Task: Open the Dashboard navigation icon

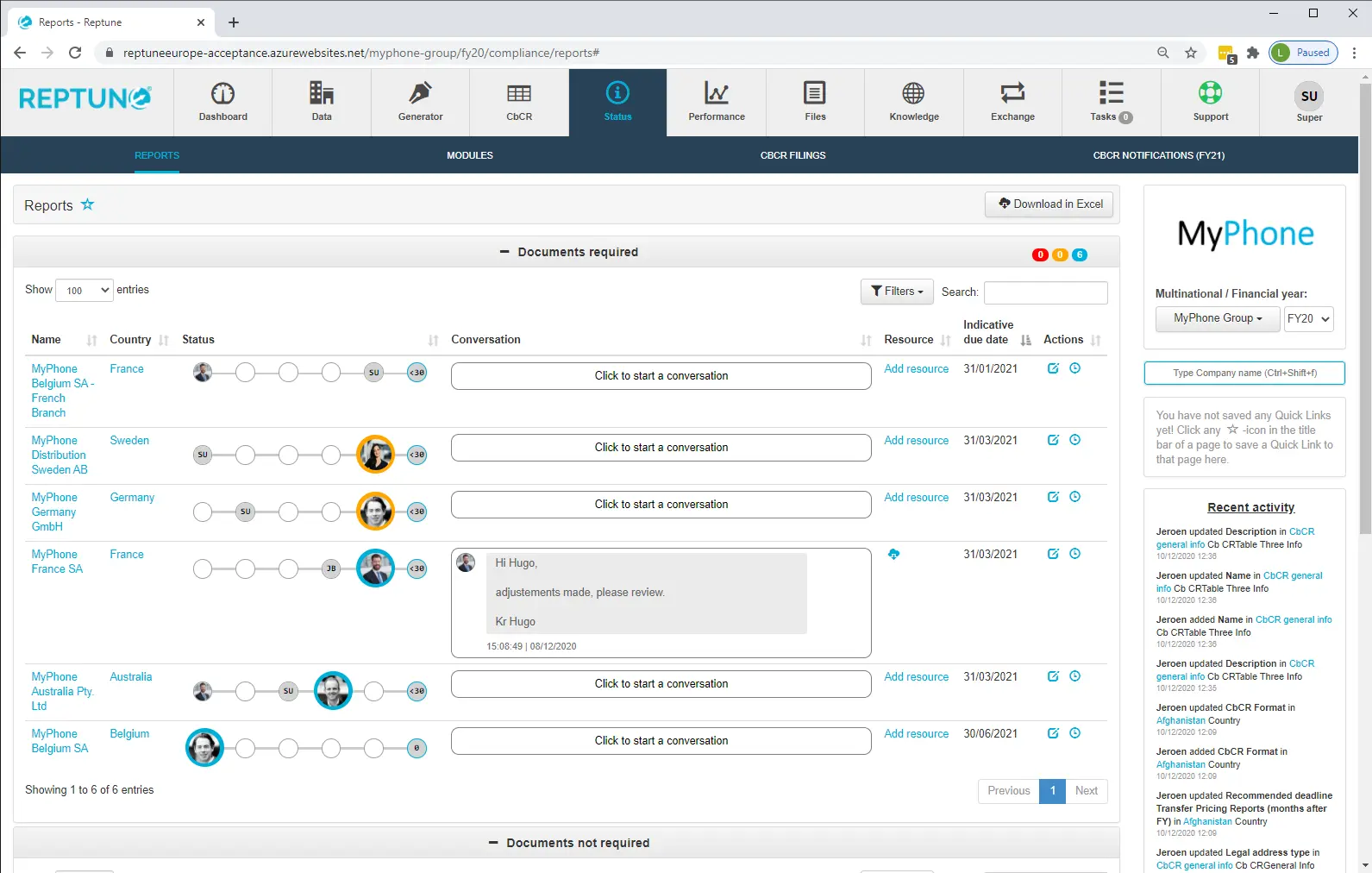Action: [x=222, y=93]
